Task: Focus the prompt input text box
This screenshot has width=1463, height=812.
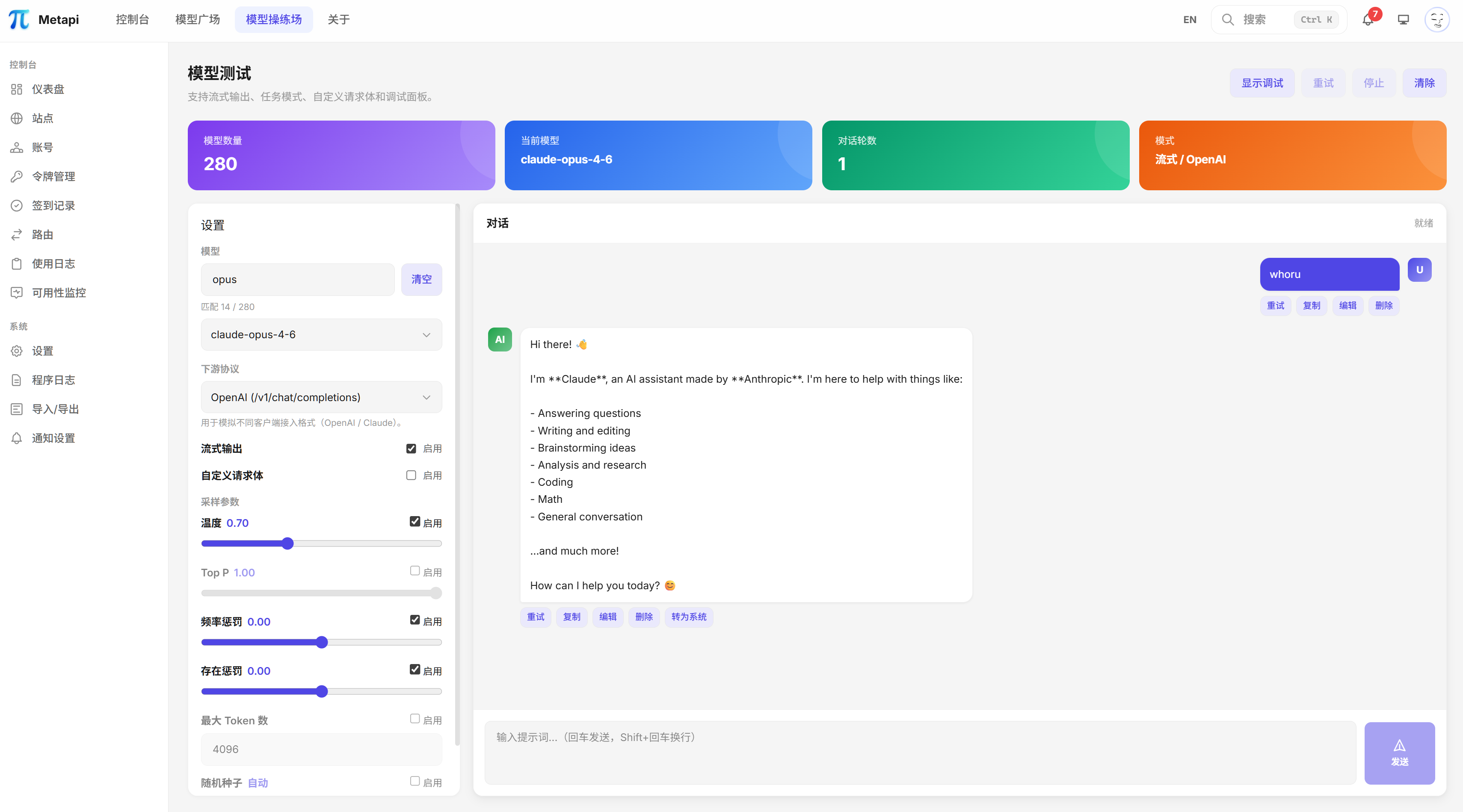Action: click(920, 753)
